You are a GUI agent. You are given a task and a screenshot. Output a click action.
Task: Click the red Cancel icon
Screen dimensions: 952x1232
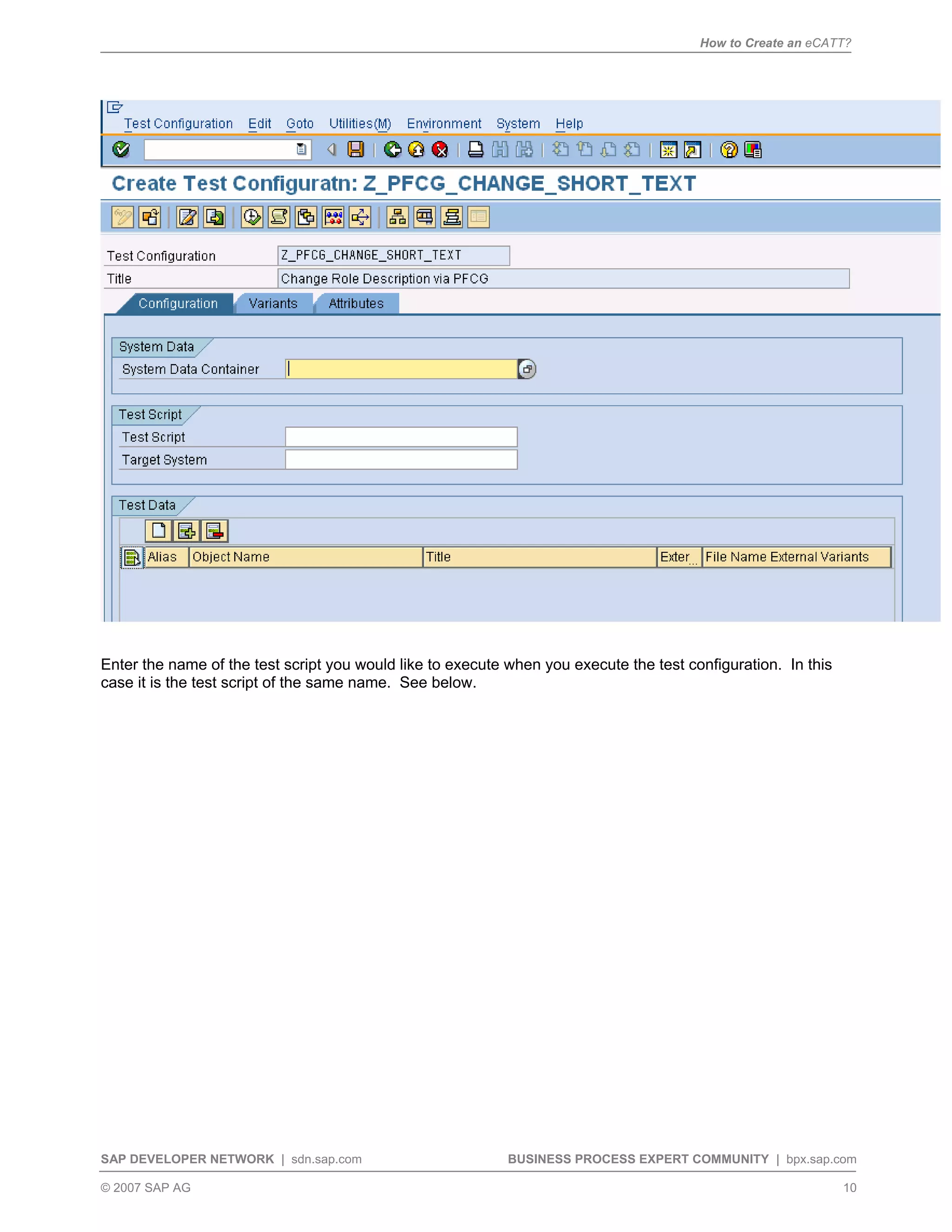[440, 150]
